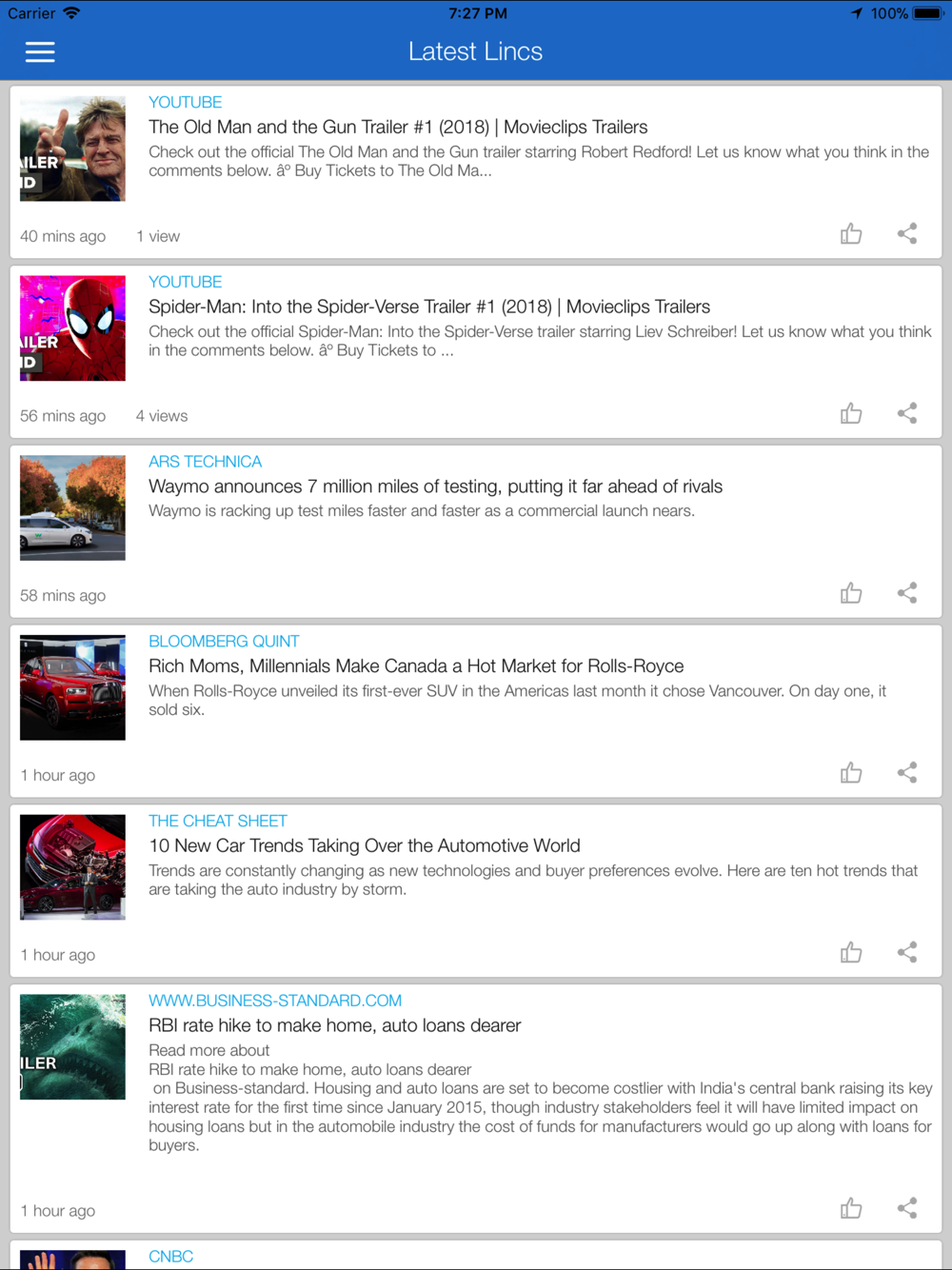Like the Old Man and the Gun trailer post

pos(851,234)
